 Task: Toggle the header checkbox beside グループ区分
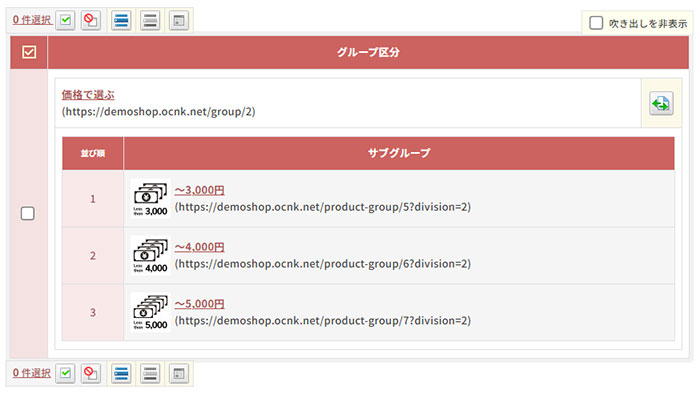pos(29,52)
